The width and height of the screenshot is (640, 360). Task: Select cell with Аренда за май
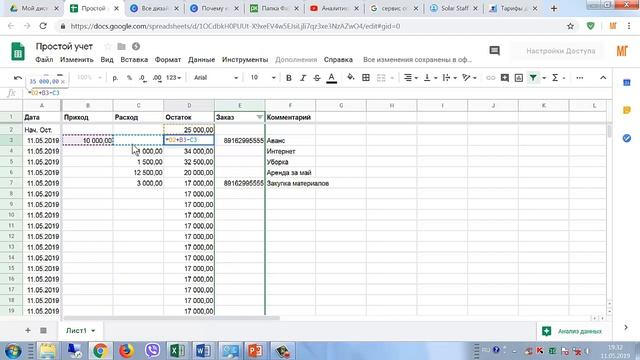[x=290, y=173]
